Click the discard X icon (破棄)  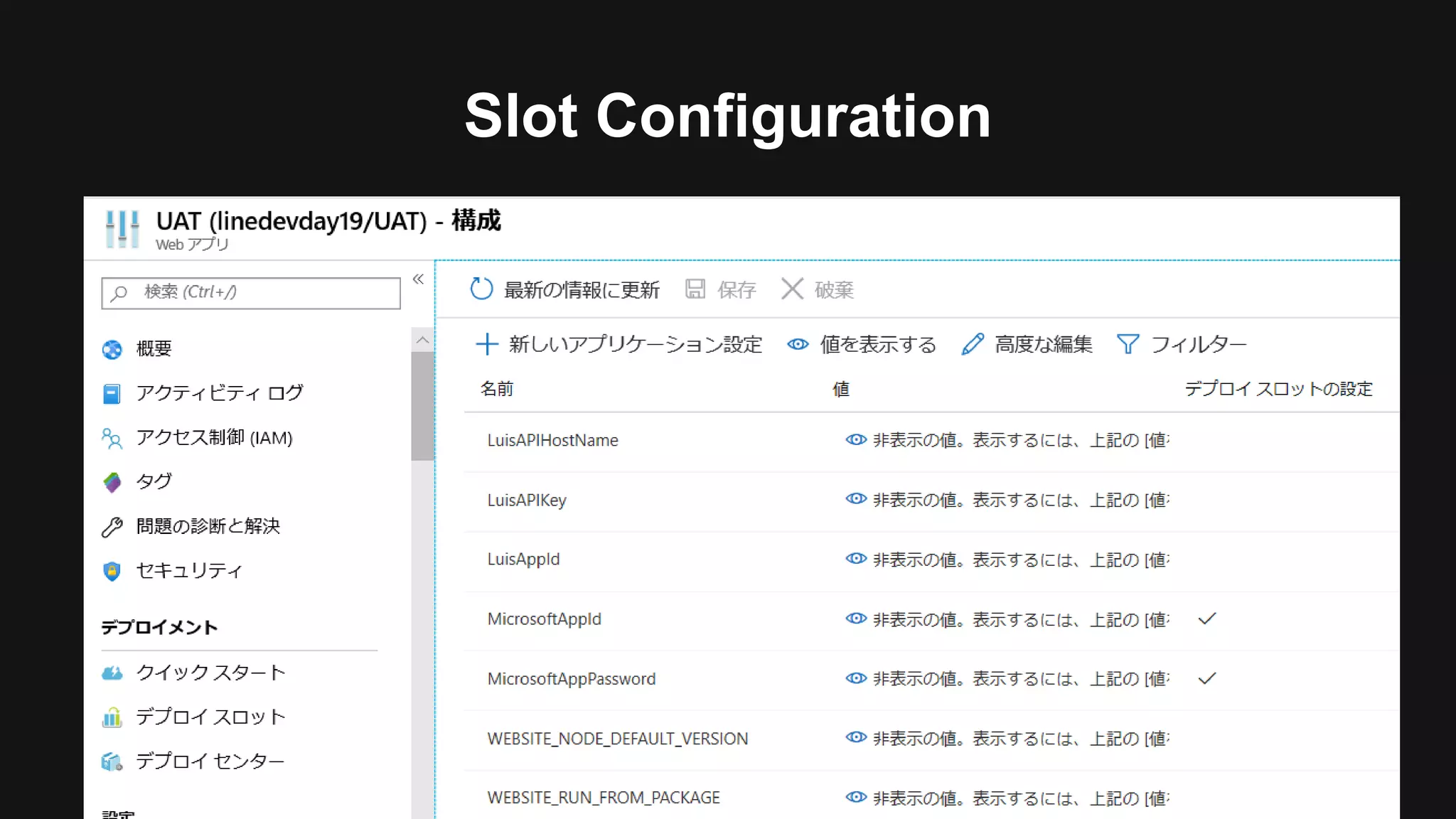coord(792,289)
